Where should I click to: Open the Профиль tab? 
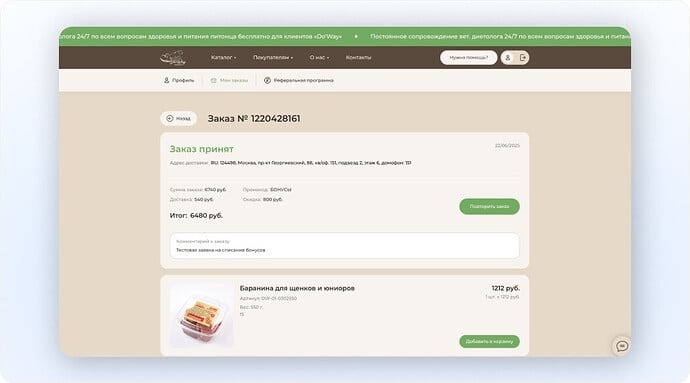click(179, 81)
